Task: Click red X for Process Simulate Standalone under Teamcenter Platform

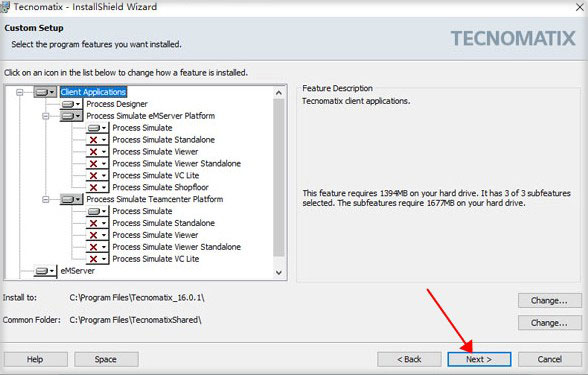Action: pyautogui.click(x=97, y=223)
